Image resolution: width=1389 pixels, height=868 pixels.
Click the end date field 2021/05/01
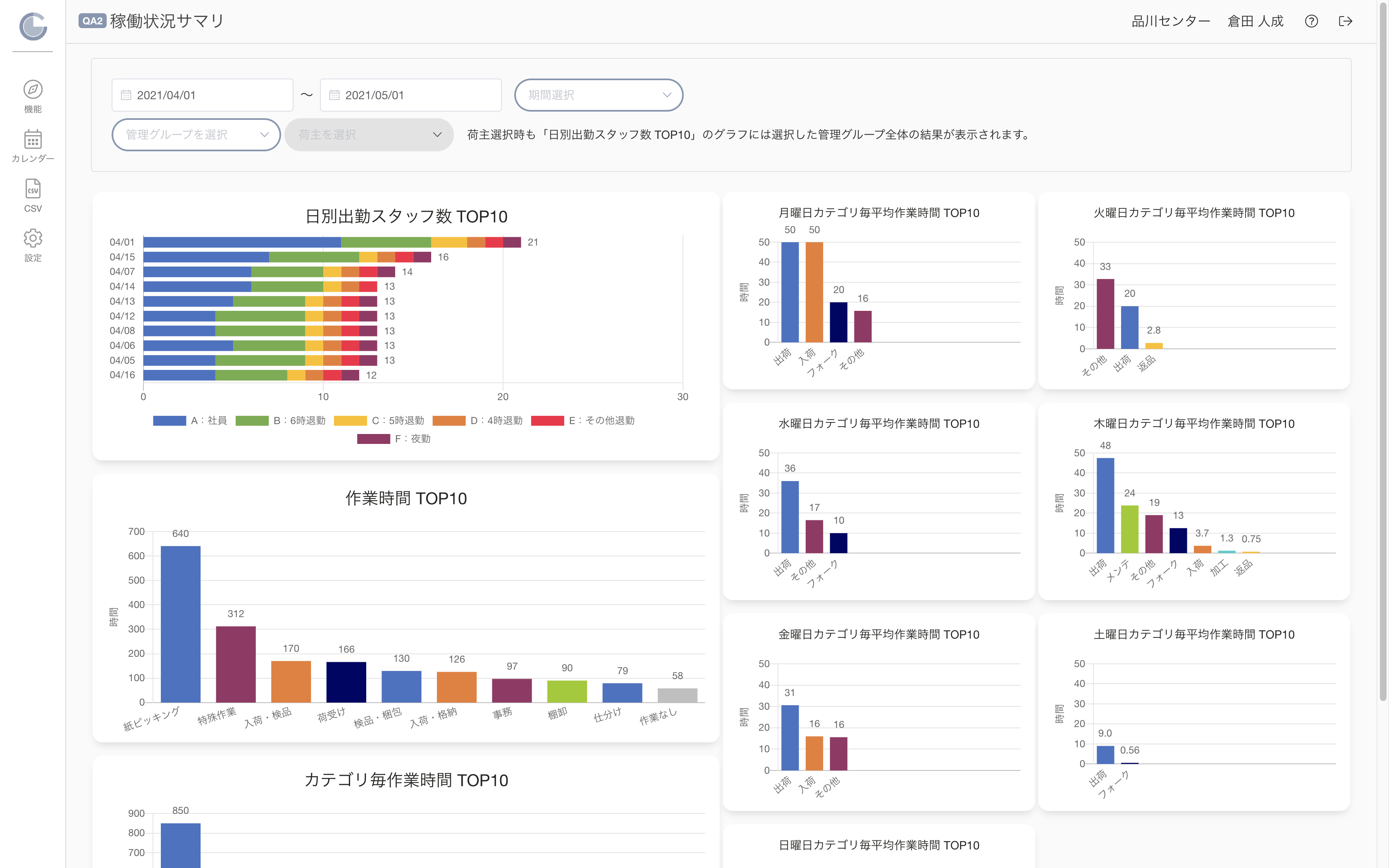tap(410, 95)
